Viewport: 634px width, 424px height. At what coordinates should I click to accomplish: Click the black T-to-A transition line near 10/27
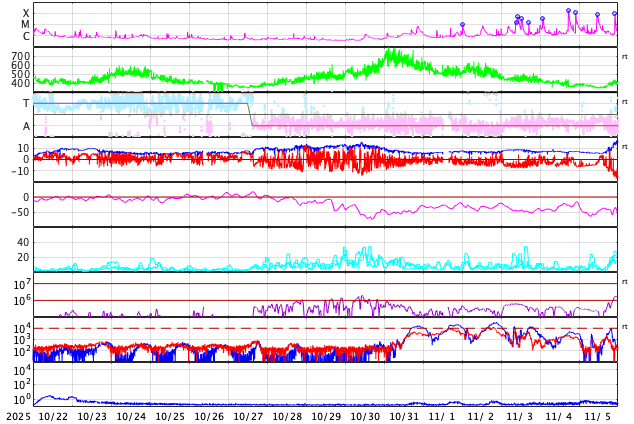click(250, 113)
